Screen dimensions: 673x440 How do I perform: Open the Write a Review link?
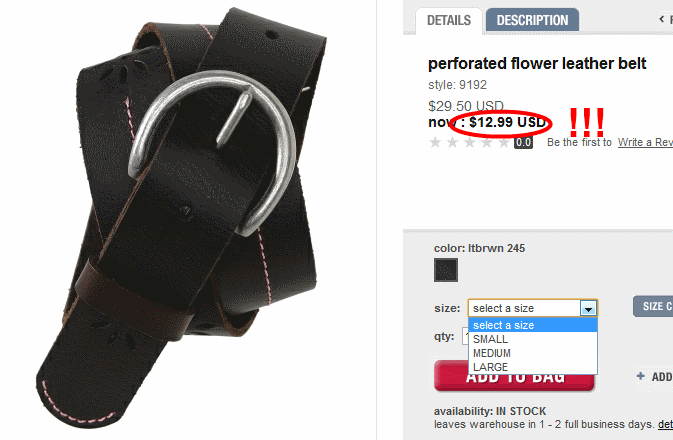pos(645,142)
